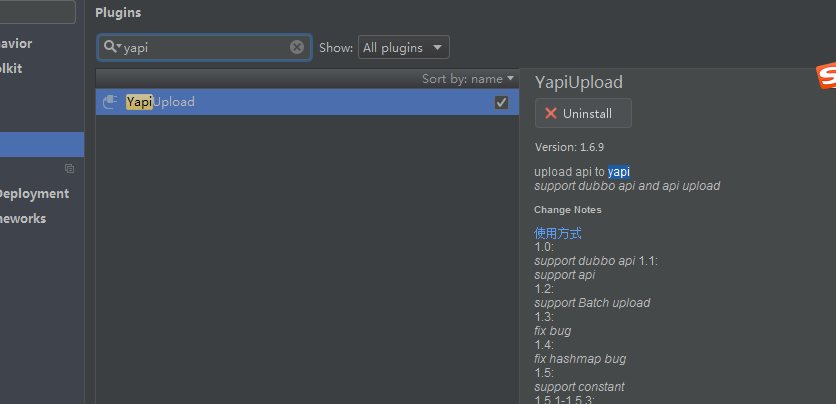The width and height of the screenshot is (836, 404).
Task: Open the 使用方式 link
Action: coord(558,233)
